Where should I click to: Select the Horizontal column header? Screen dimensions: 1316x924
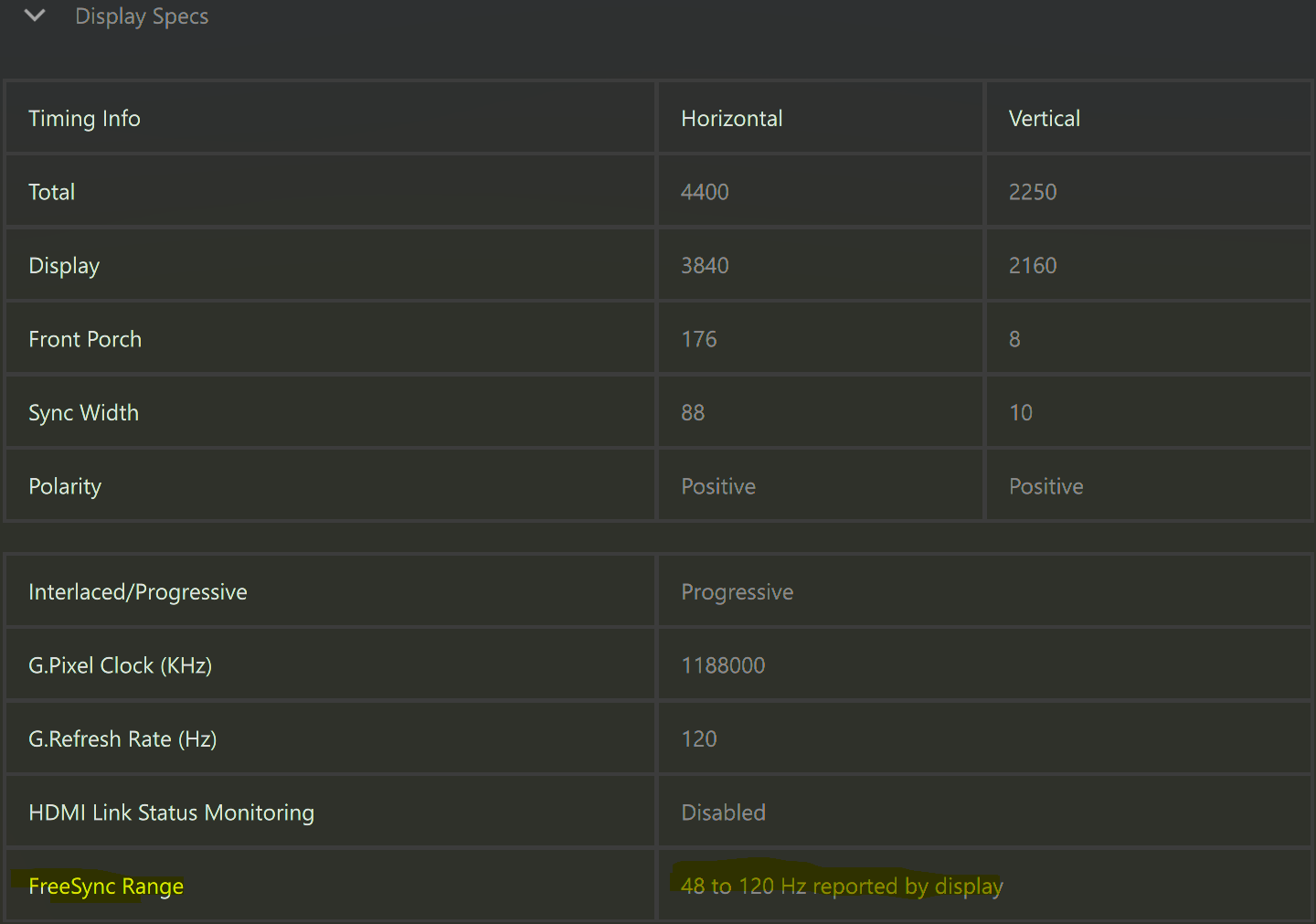pyautogui.click(x=731, y=119)
